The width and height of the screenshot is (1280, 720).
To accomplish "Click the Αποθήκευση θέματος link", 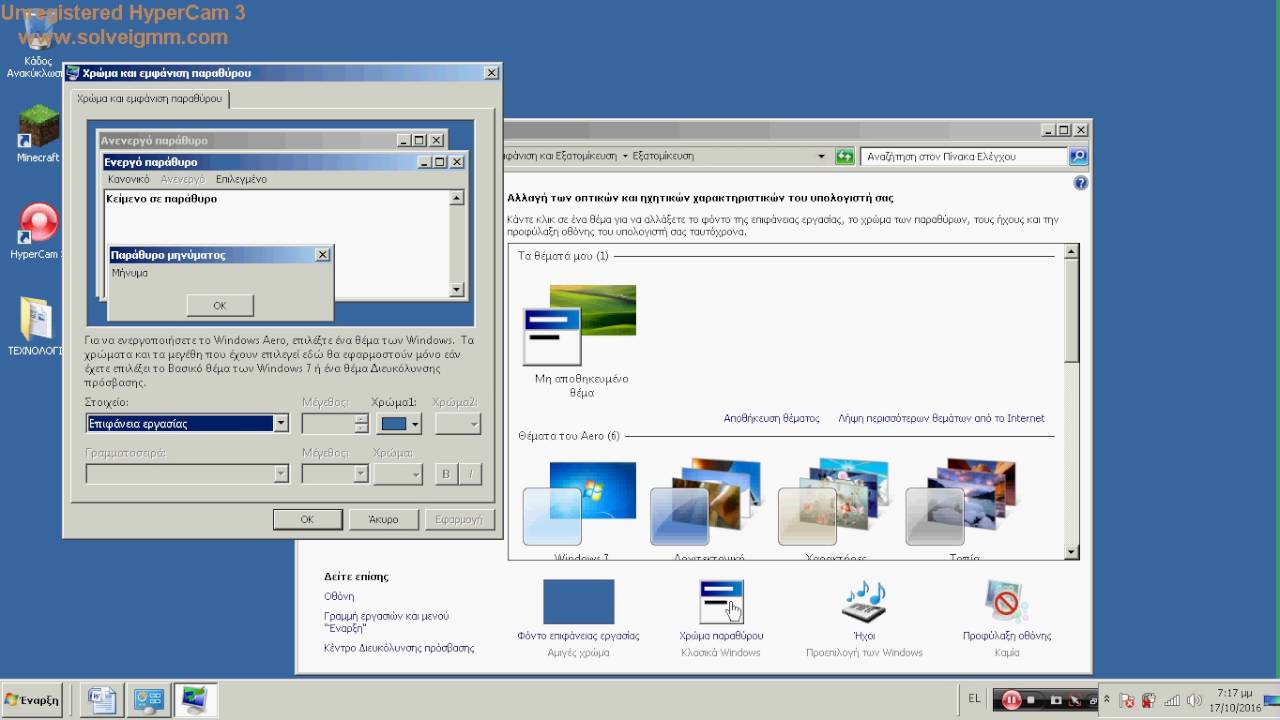I will [771, 418].
